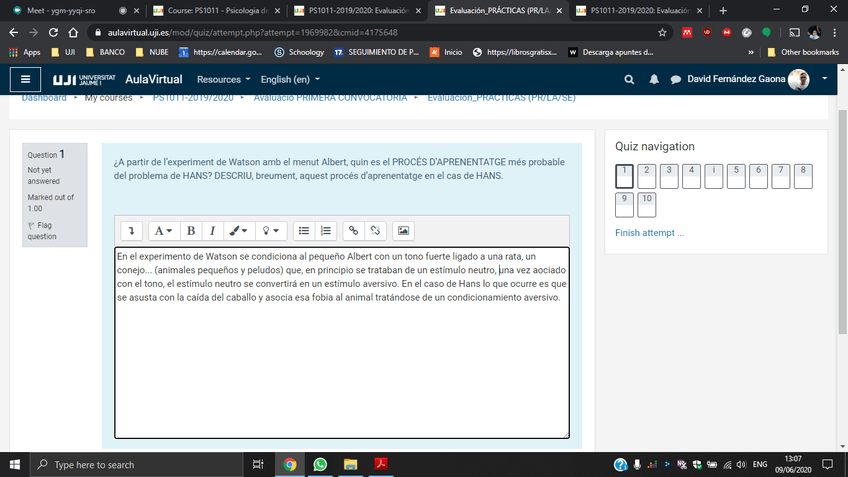
Task: Jump to question 9 in quiz navigation
Action: pos(624,205)
